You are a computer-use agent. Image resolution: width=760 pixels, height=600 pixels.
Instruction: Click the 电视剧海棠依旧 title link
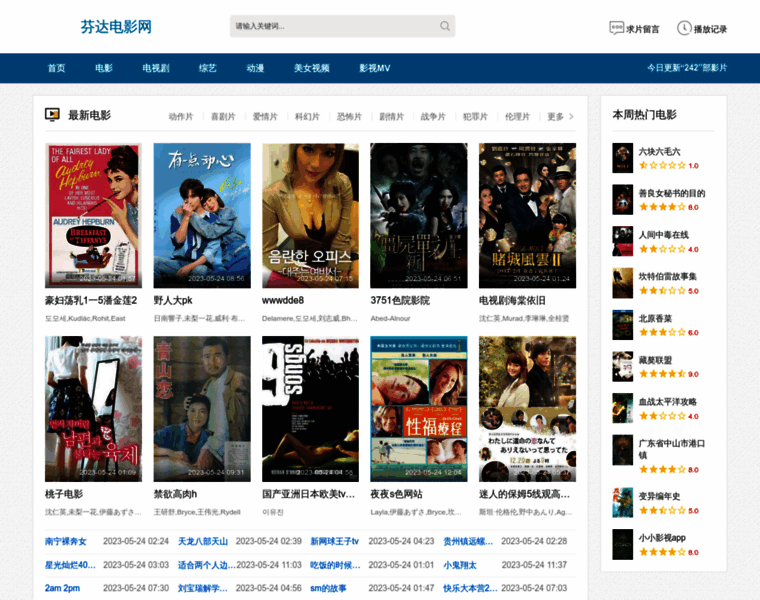512,300
